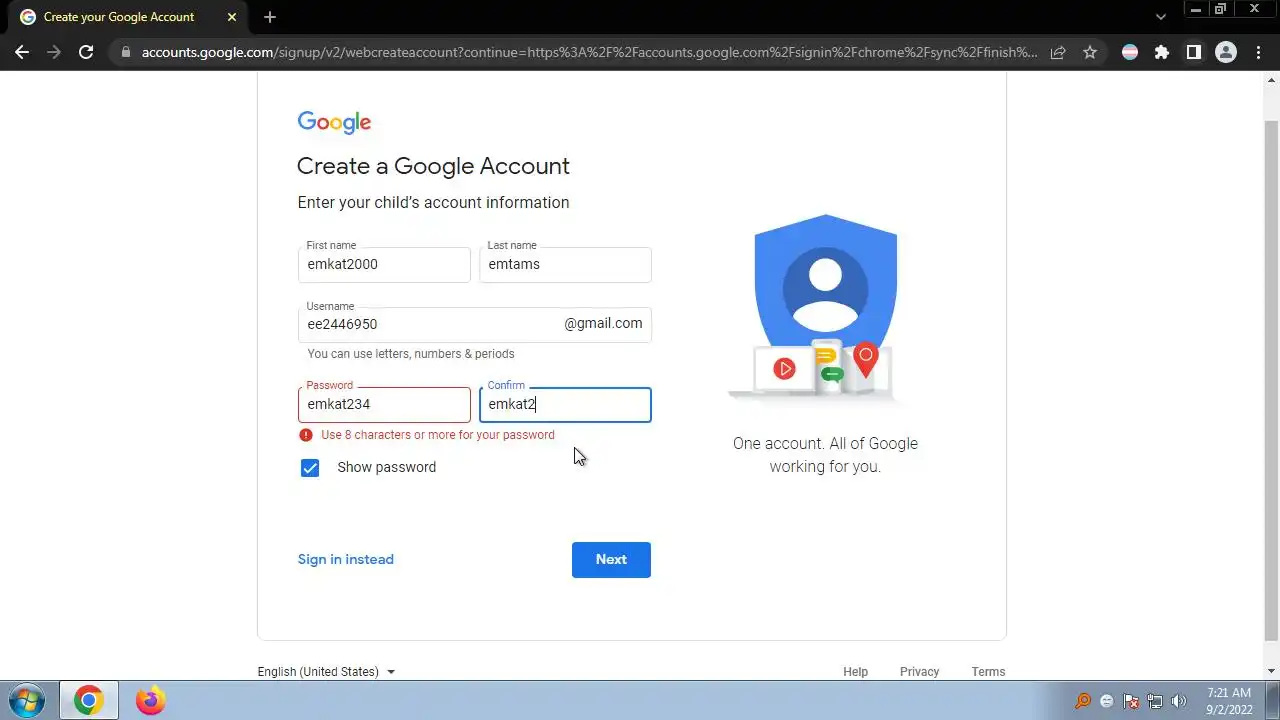Image resolution: width=1280 pixels, height=720 pixels.
Task: Click the Action Center flag tray icon
Action: tap(1131, 701)
